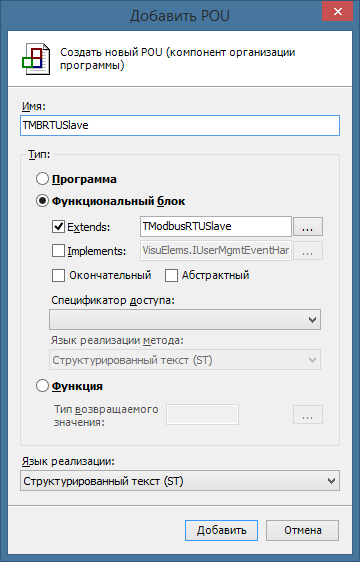Open the Язык реализации метода dropdown
Viewport: 361px width, 563px height.
coord(185,360)
